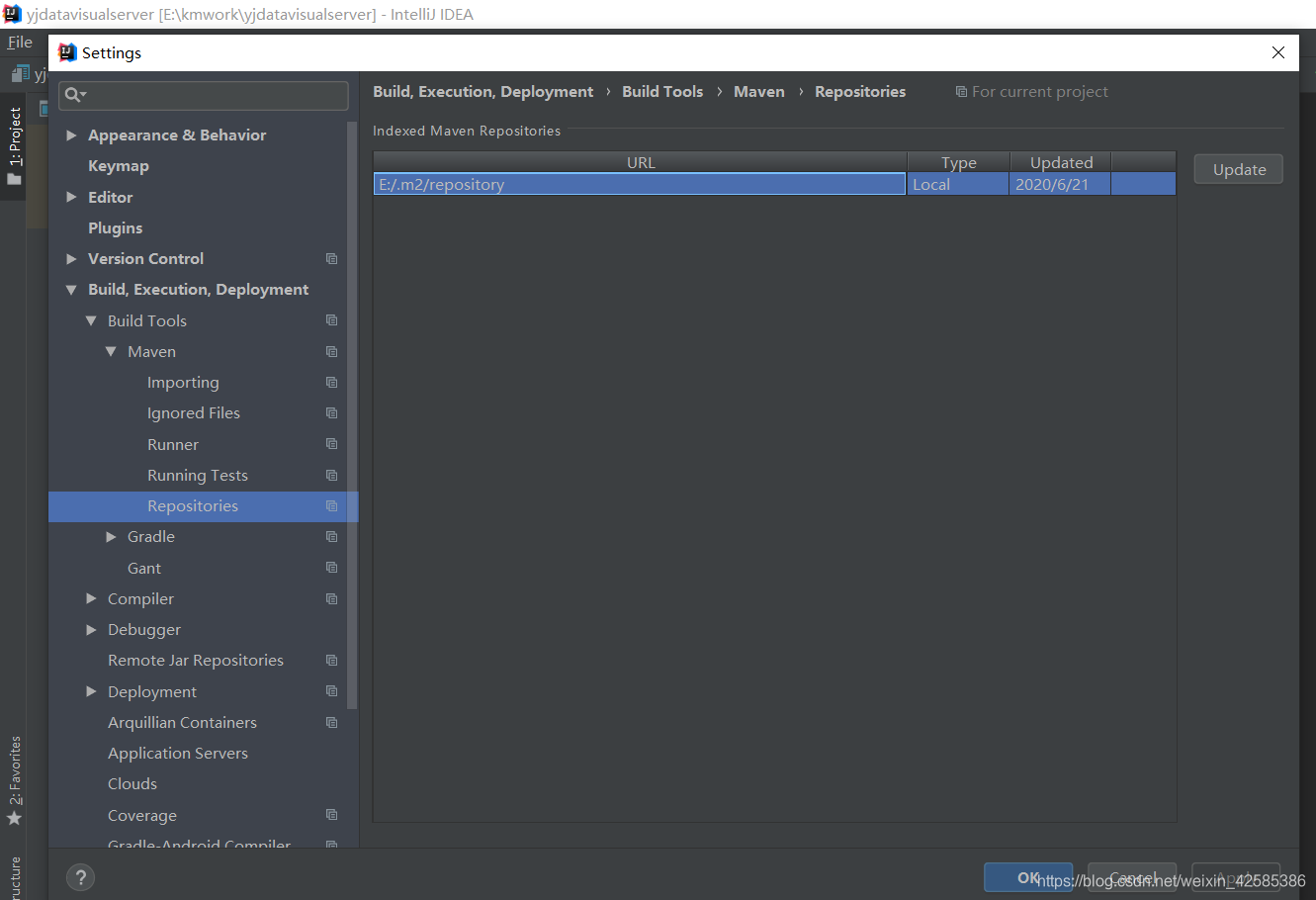
Task: Click the 2020/6/21 updated cell
Action: pyautogui.click(x=1060, y=184)
